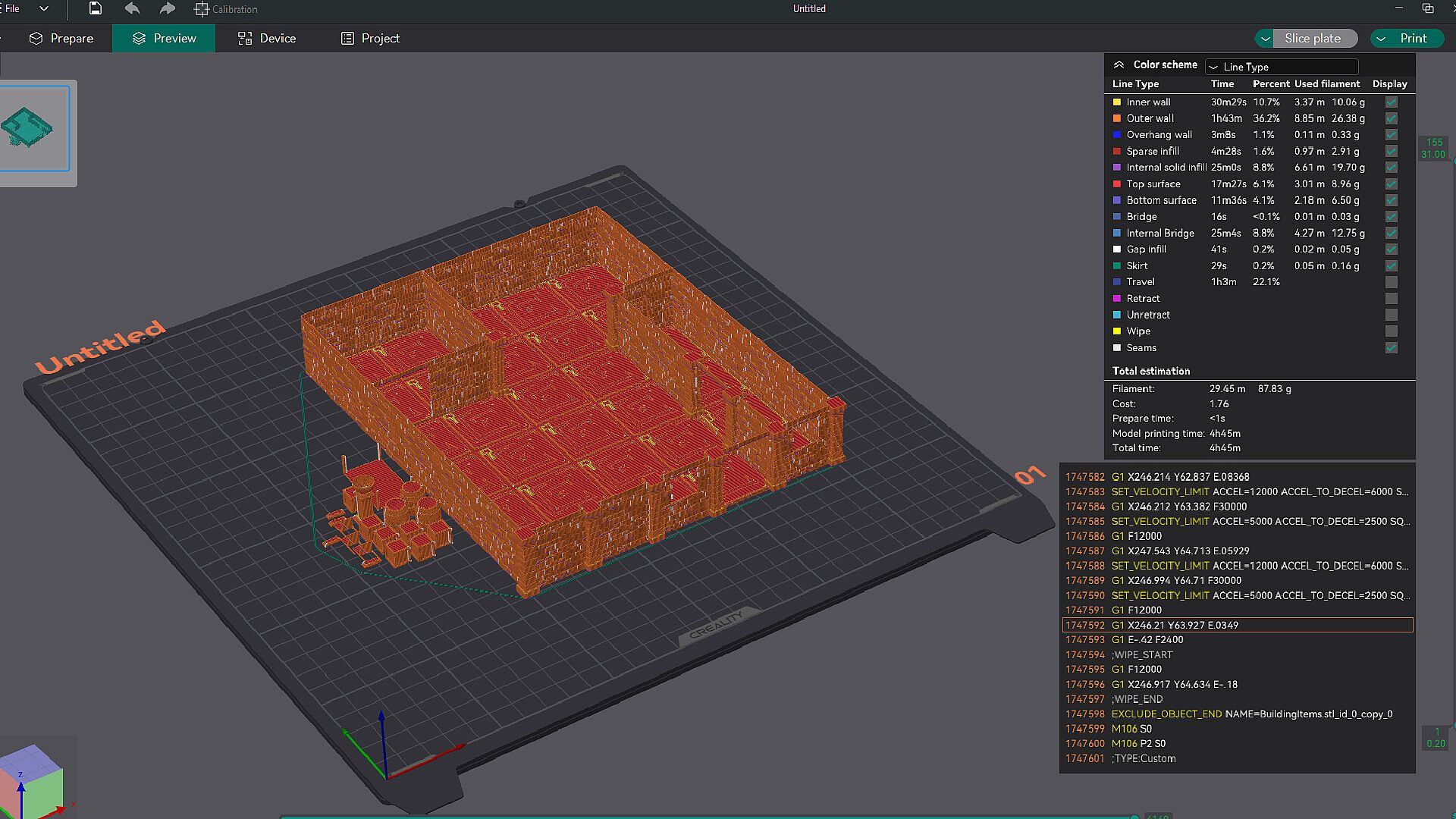The image size is (1456, 819).
Task: Click the Print button
Action: click(1413, 39)
